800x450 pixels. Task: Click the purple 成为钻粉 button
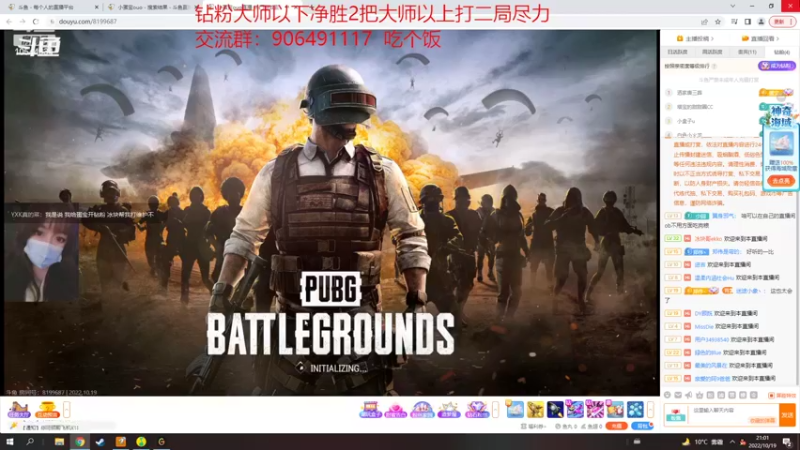click(777, 66)
